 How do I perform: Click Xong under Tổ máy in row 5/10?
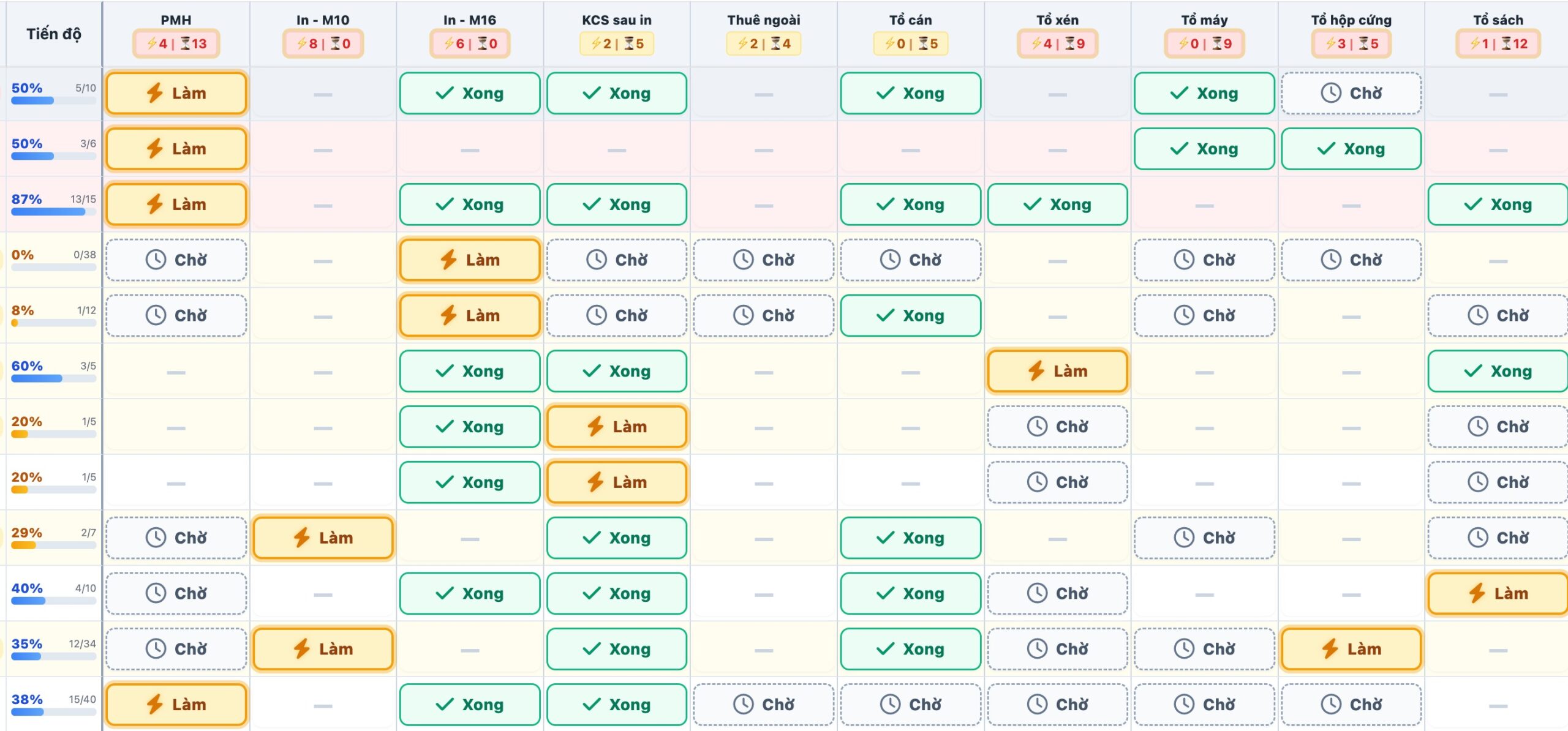[x=1204, y=93]
